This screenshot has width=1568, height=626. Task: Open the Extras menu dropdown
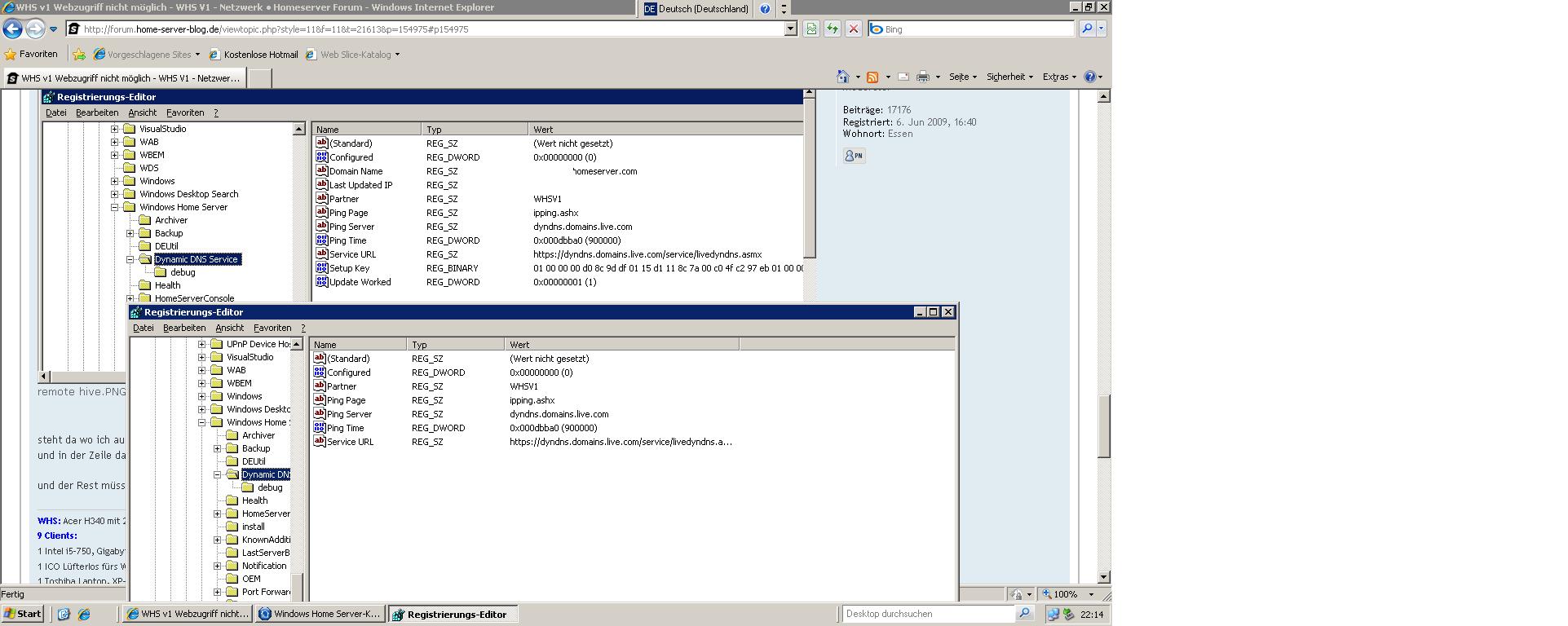point(1059,77)
